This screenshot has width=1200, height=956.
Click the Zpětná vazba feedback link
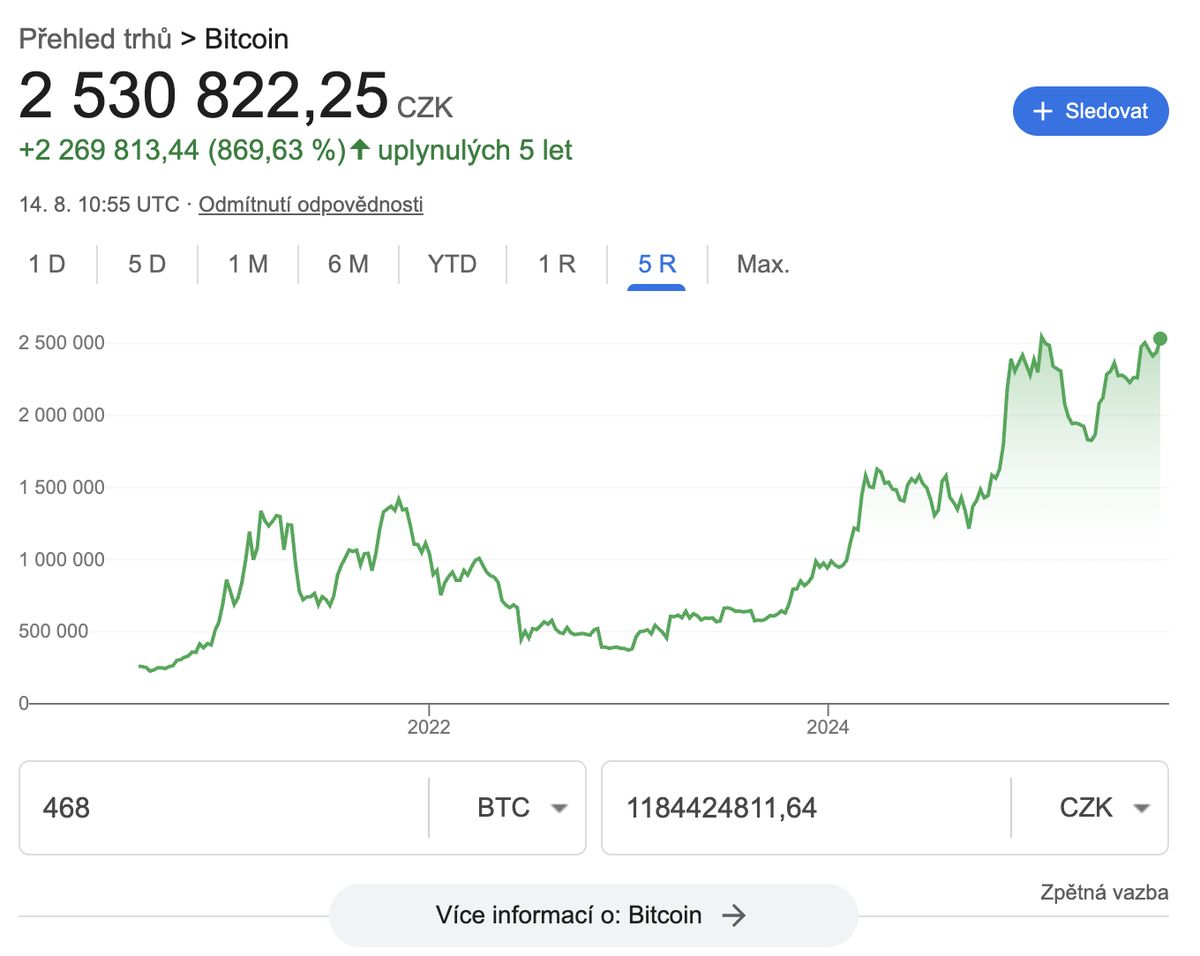[1104, 893]
